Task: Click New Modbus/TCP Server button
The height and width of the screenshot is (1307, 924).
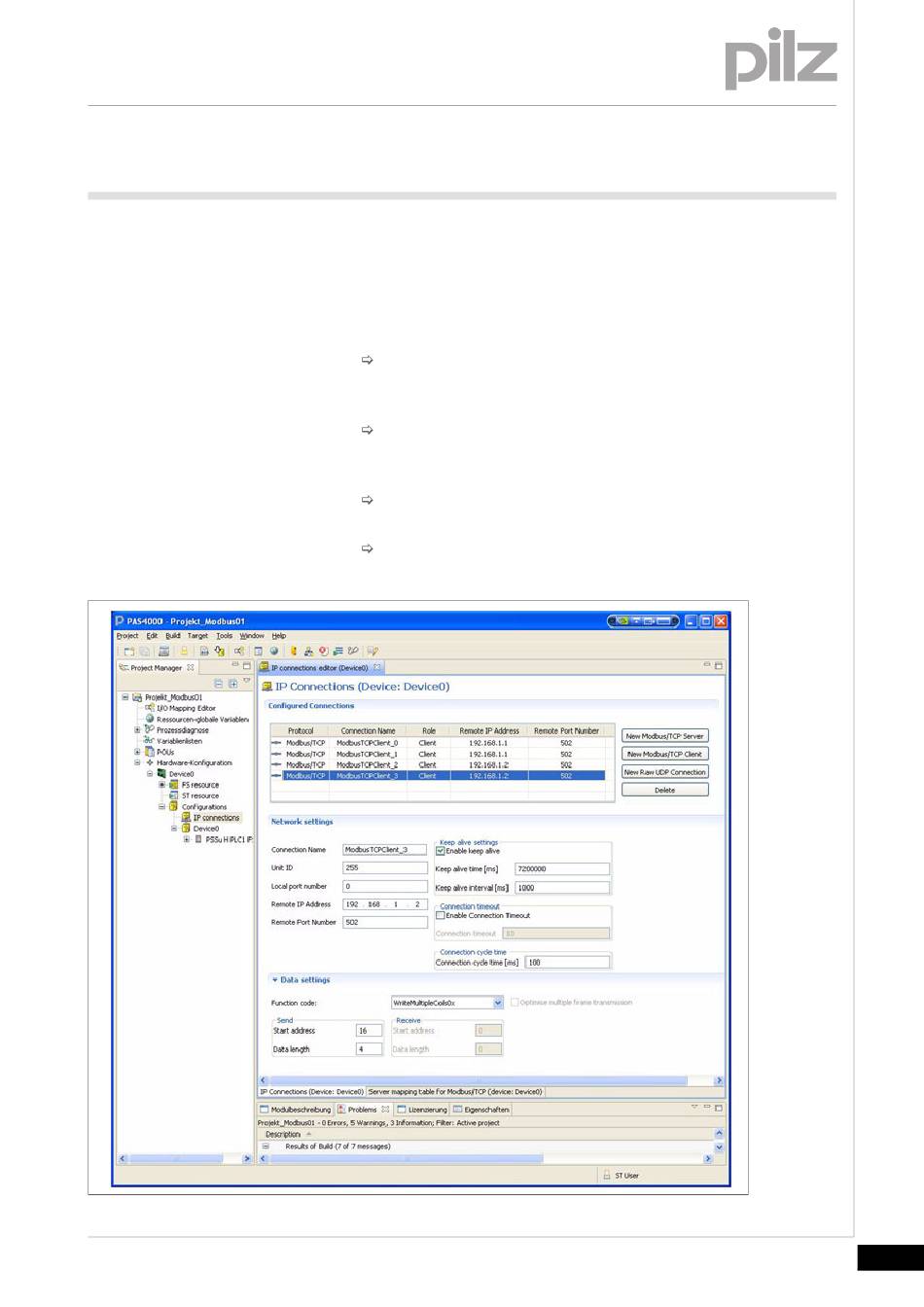Action: pos(665,736)
